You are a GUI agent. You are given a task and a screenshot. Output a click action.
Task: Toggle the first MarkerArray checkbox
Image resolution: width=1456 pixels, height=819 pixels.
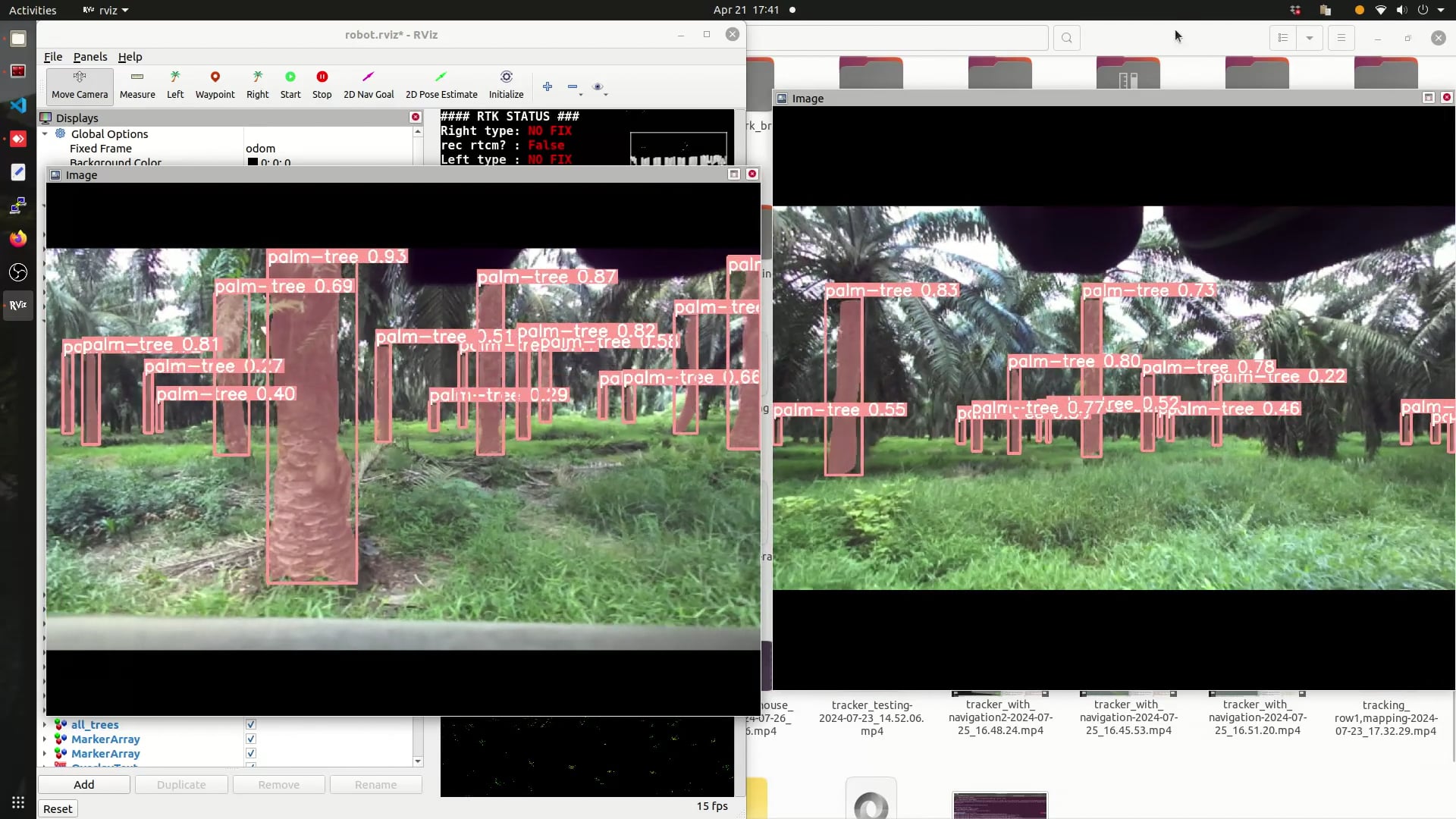pyautogui.click(x=251, y=739)
